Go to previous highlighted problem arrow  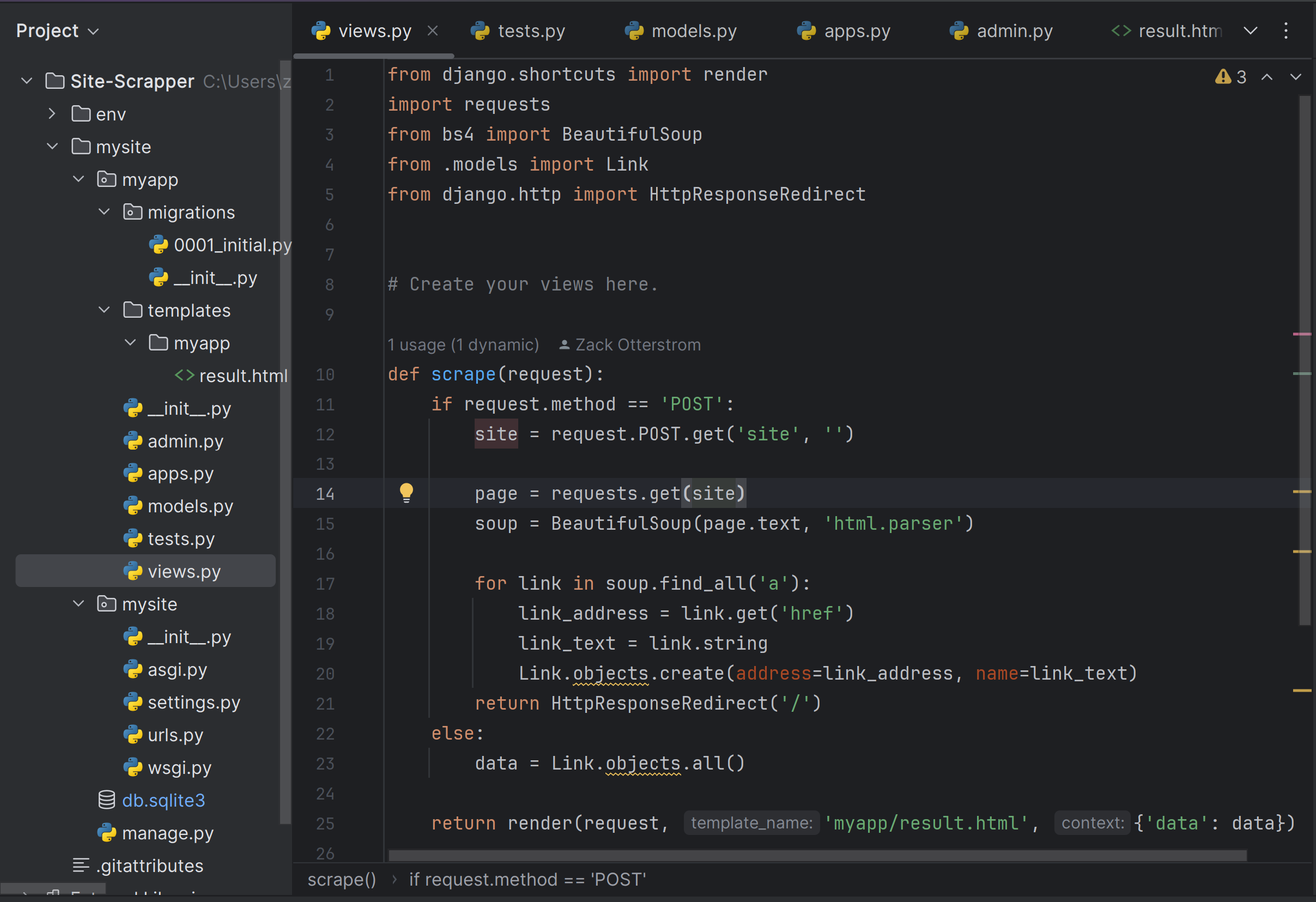point(1267,77)
